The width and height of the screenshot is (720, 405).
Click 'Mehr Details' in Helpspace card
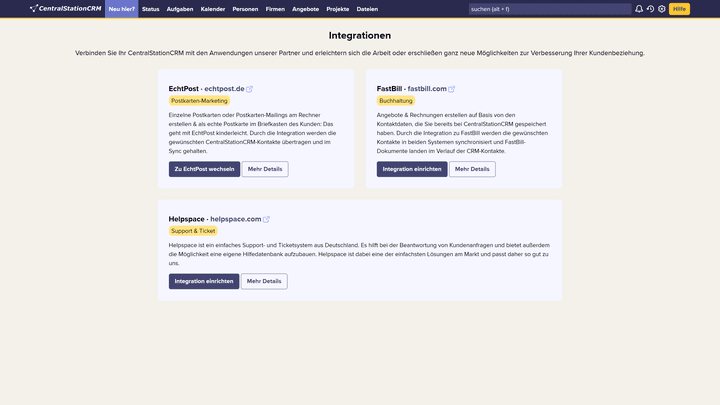tap(264, 281)
